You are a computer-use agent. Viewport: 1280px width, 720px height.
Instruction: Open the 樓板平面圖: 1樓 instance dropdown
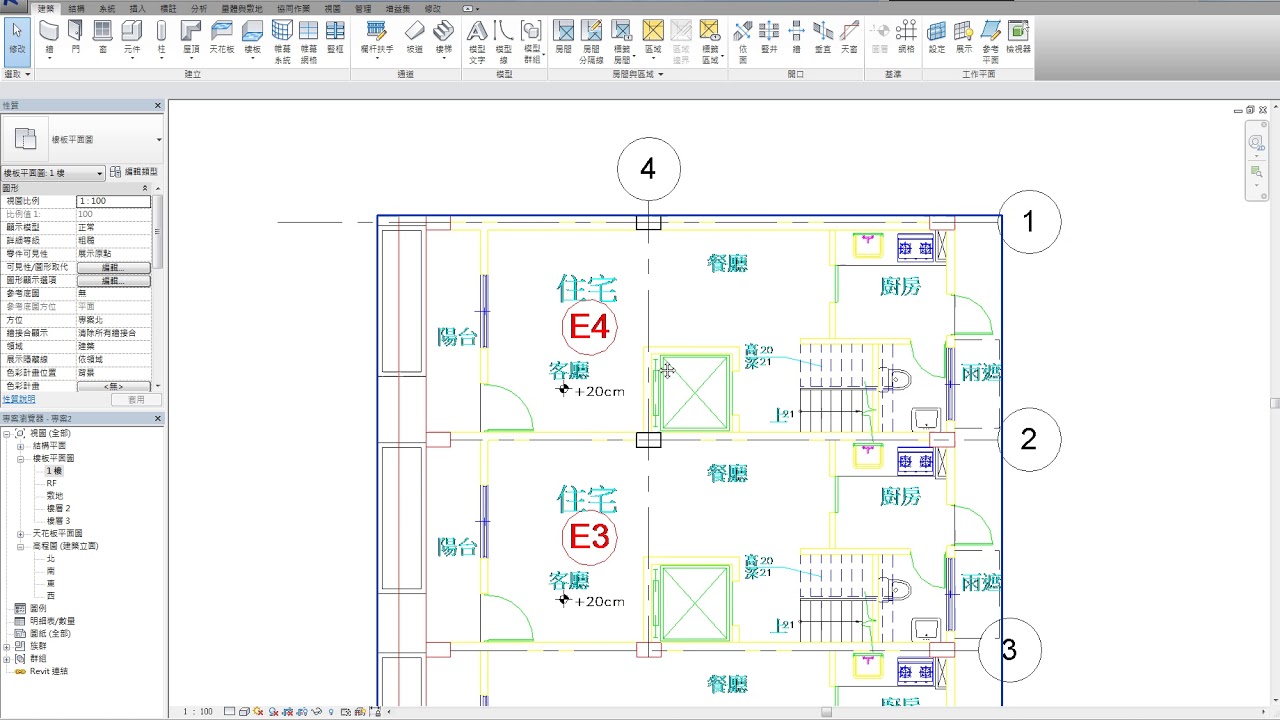point(100,173)
